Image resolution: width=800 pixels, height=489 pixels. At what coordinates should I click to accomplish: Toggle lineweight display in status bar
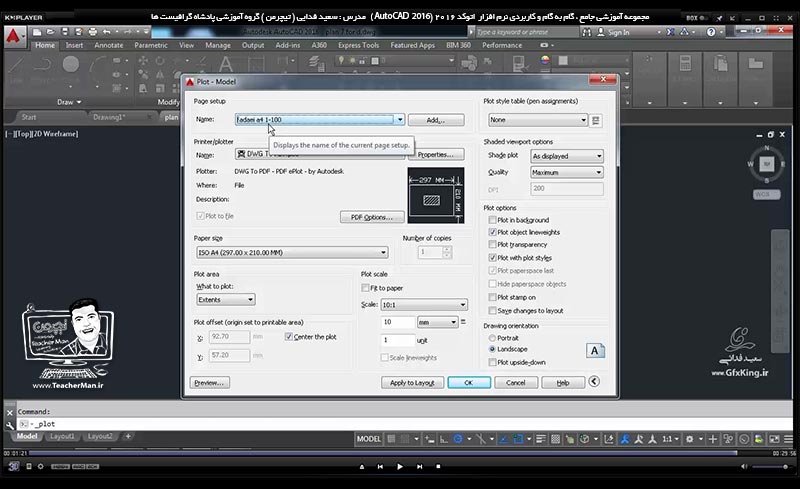point(541,438)
